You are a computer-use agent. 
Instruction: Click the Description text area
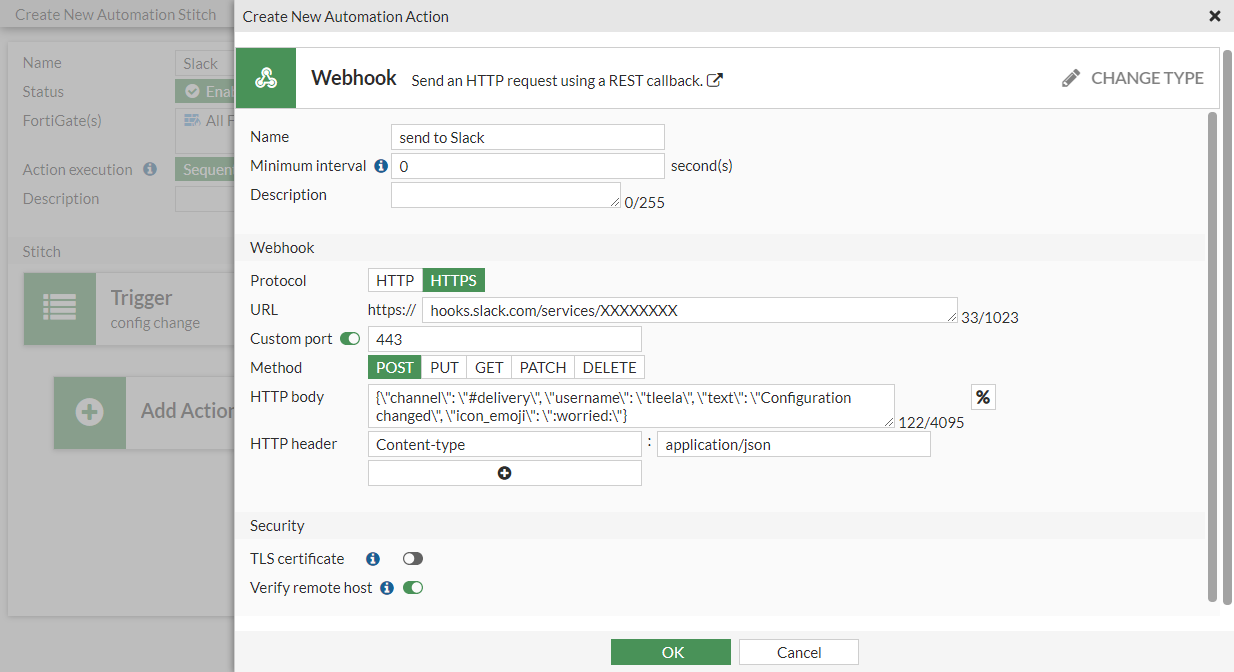pyautogui.click(x=506, y=195)
